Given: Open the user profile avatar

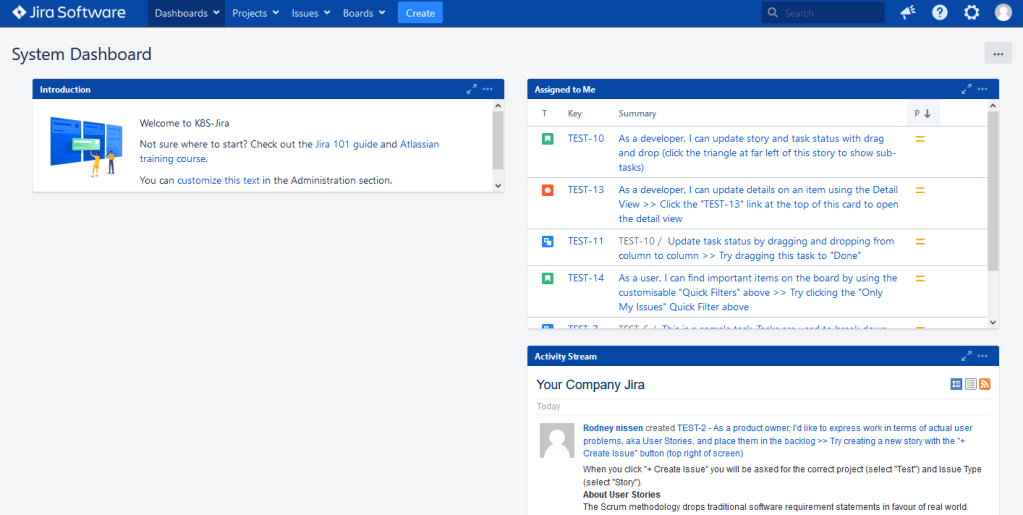Looking at the screenshot, I should 1003,13.
